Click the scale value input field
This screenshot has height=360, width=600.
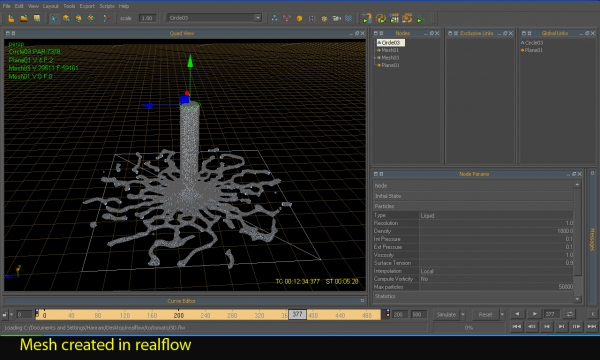click(147, 18)
